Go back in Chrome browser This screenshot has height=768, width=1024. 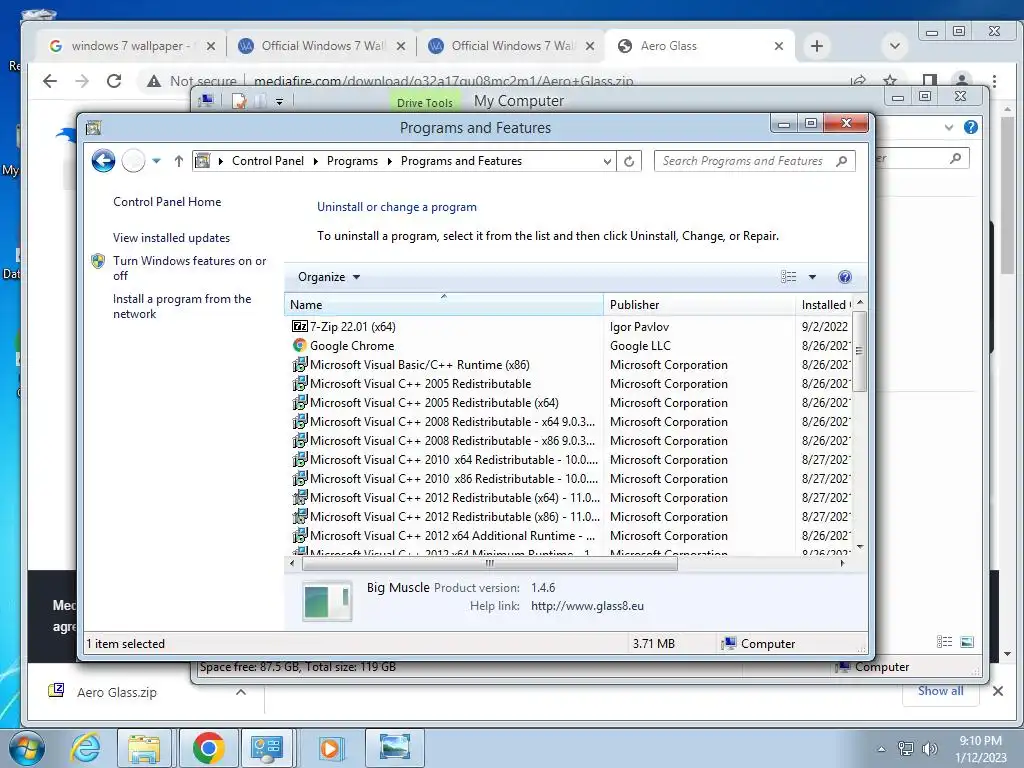50,81
